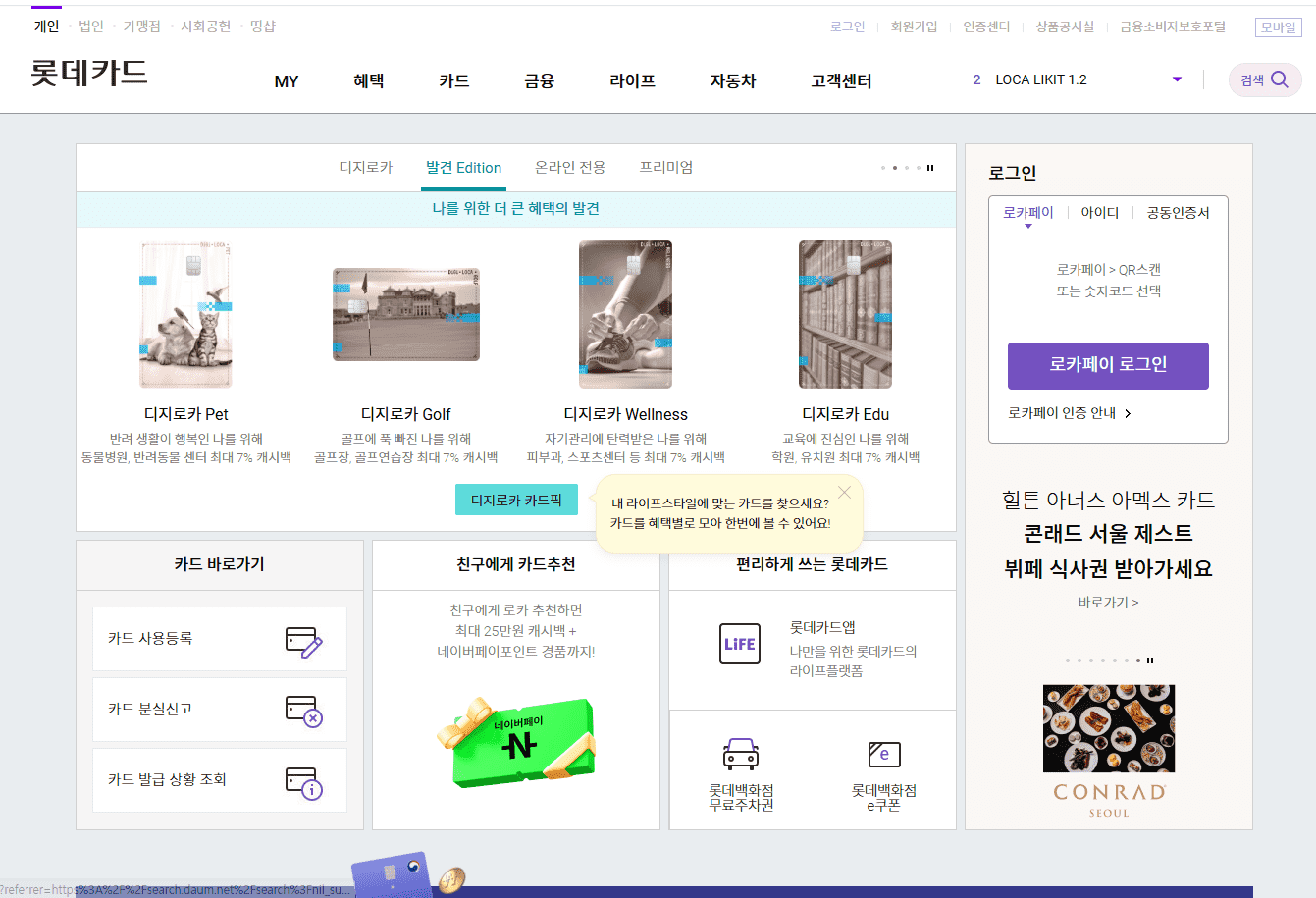Image resolution: width=1316 pixels, height=898 pixels.
Task: Open the 카드 발급 상황 조회 row
Action: (x=220, y=780)
